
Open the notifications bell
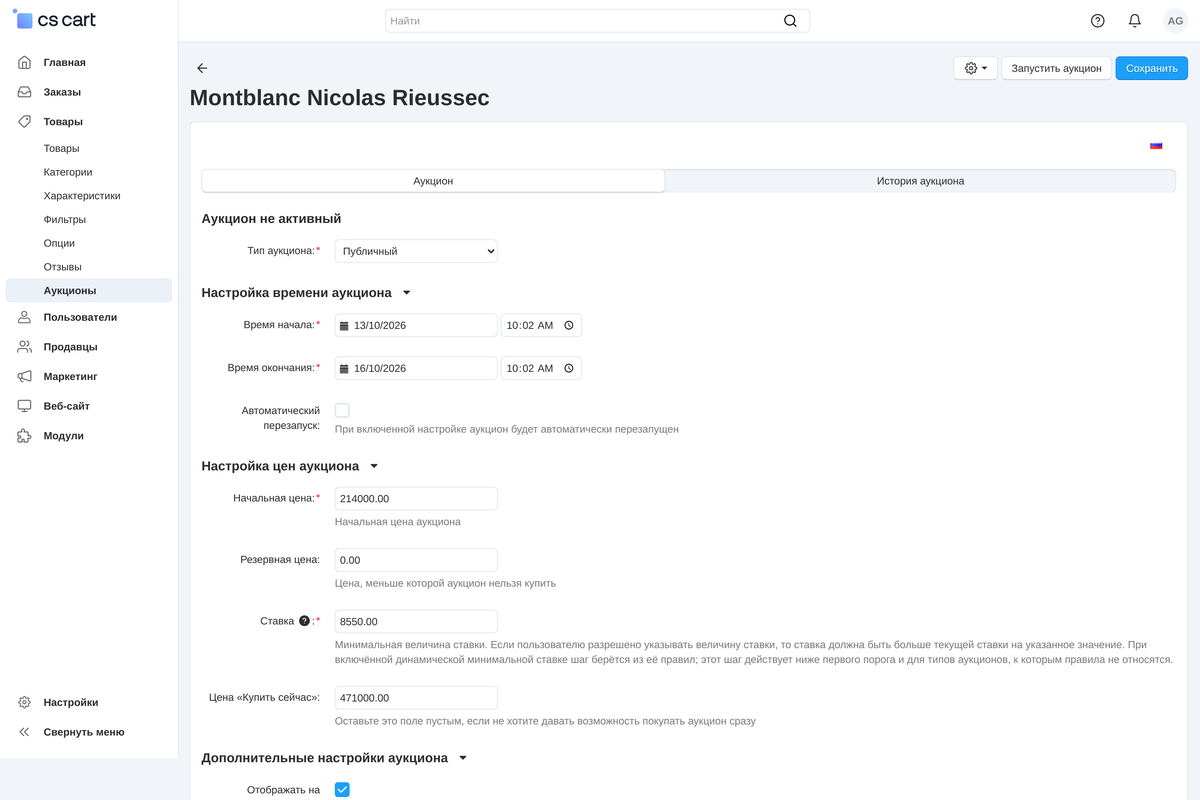[1134, 21]
